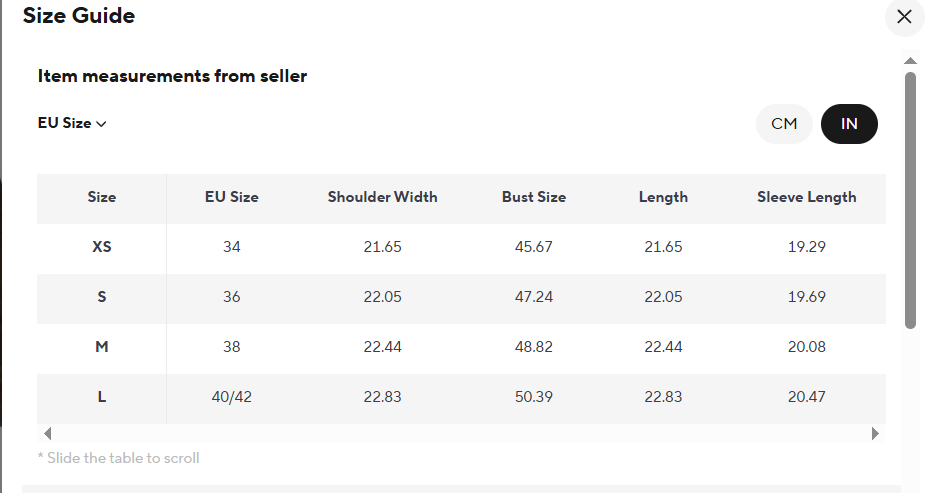The height and width of the screenshot is (493, 938).
Task: Click the left arrow of the table scrollbar
Action: coord(47,434)
